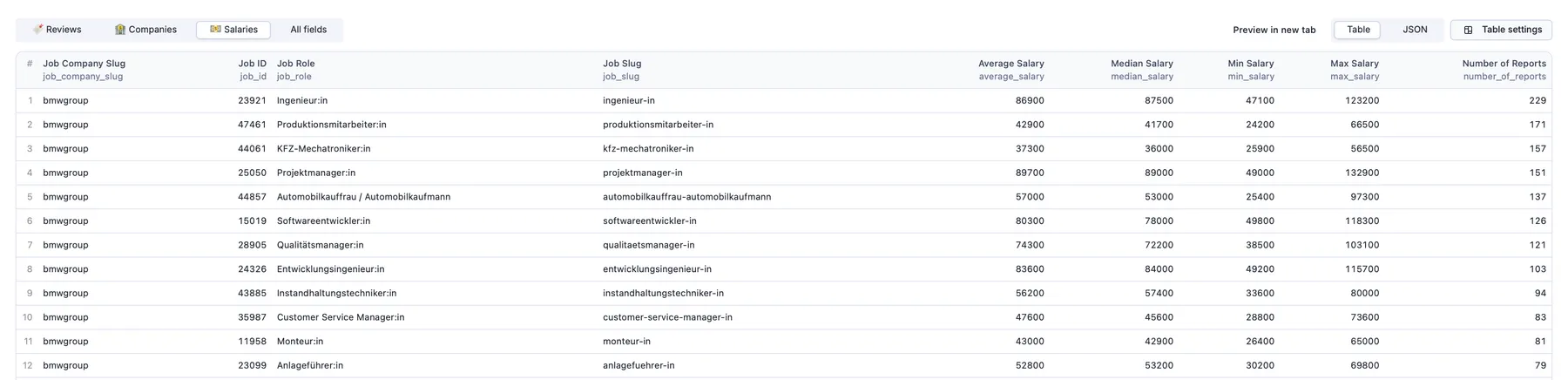Select the Produktionsmitarbeiter:in job role cell

(332, 125)
